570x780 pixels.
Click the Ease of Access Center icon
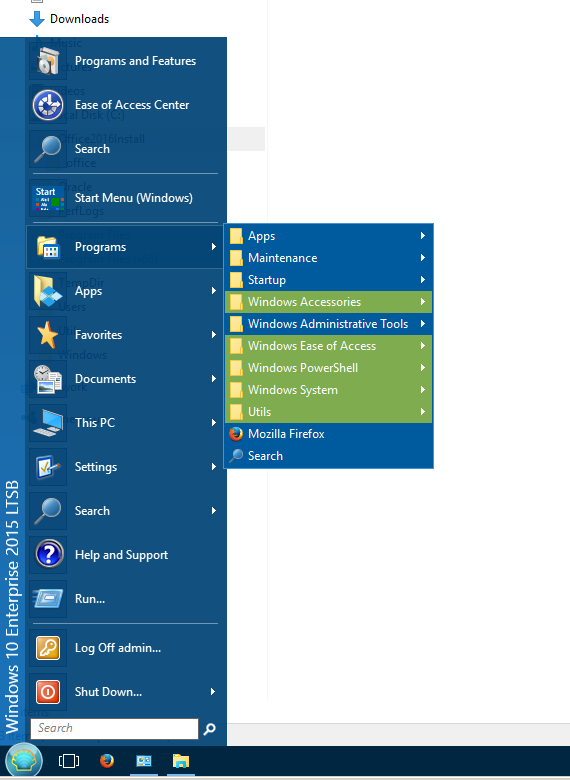click(x=48, y=105)
